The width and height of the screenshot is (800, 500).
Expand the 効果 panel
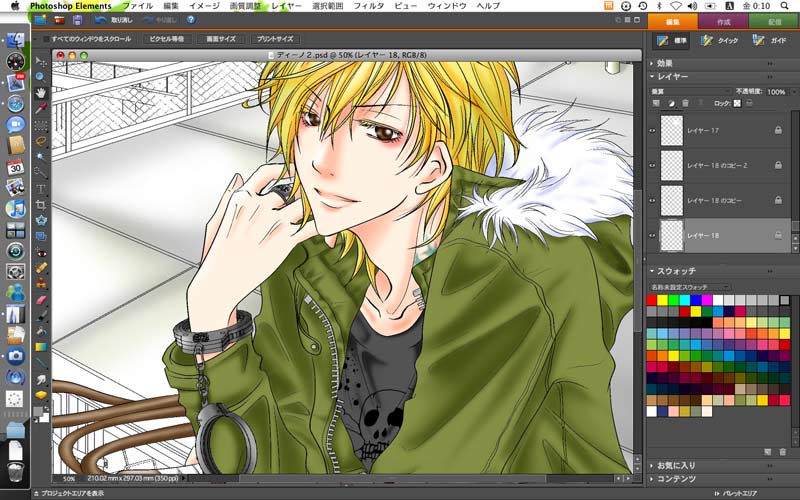tap(652, 63)
